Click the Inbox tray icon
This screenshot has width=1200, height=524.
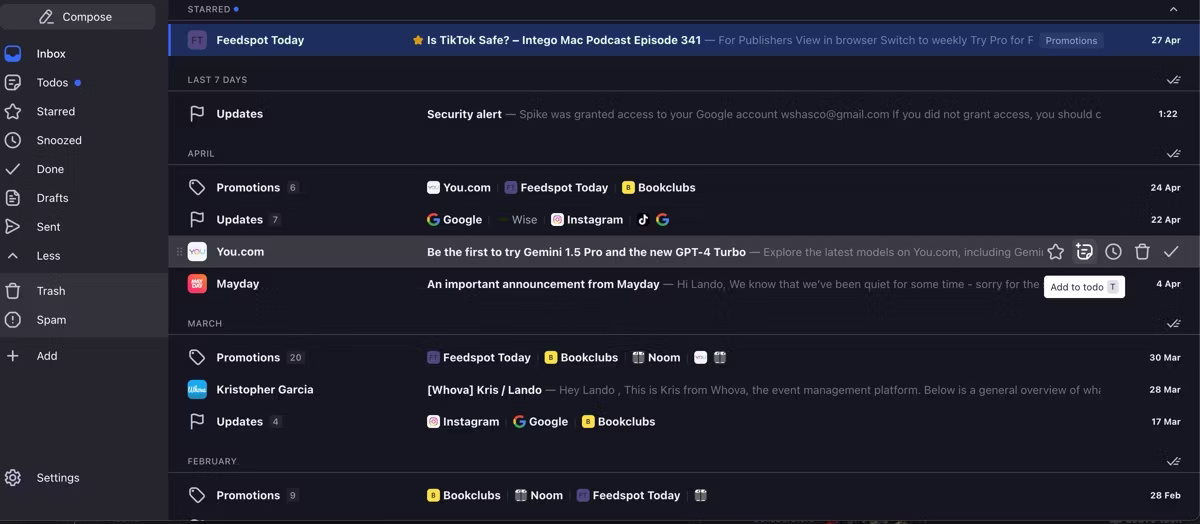click(x=13, y=54)
